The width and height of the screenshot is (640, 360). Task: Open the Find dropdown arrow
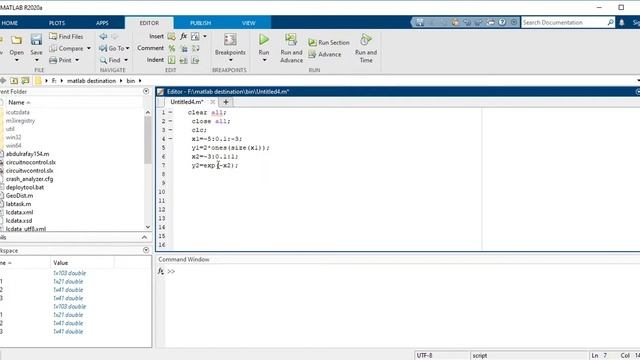click(126, 60)
